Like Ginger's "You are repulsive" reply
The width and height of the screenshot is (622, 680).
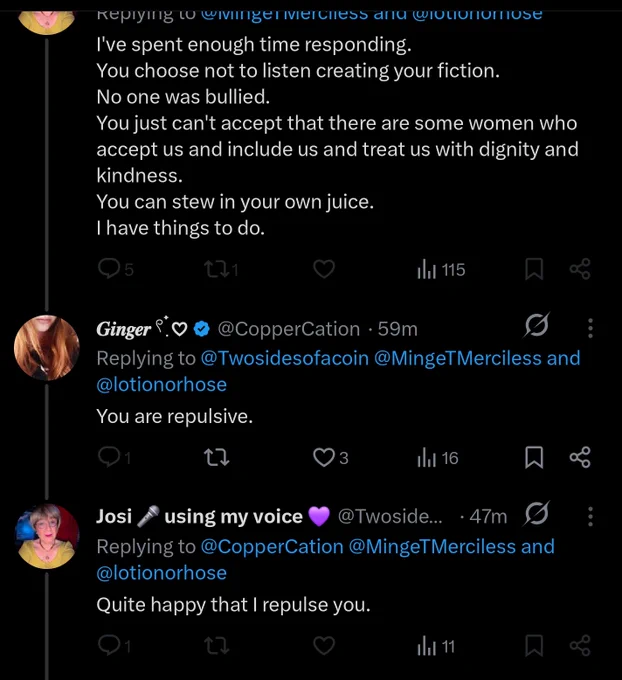click(324, 458)
